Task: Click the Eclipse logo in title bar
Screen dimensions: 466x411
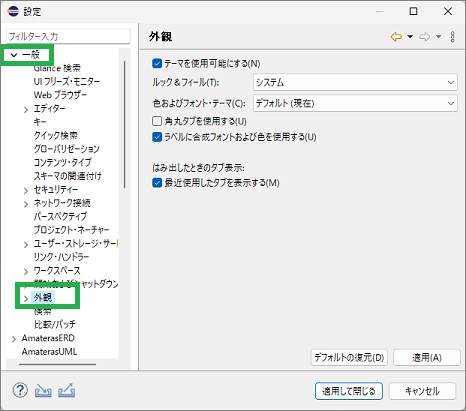Action: click(13, 11)
